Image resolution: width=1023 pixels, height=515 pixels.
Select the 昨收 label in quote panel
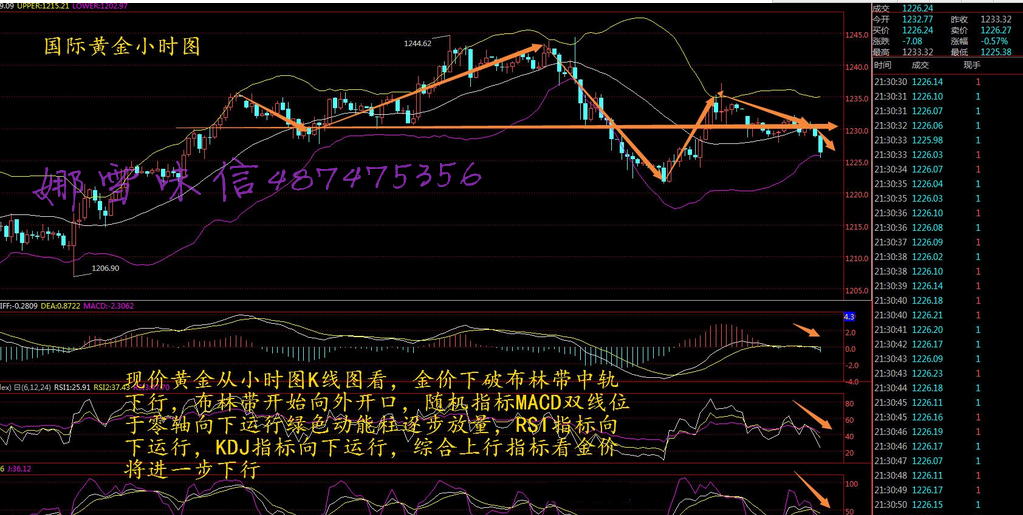[960, 19]
